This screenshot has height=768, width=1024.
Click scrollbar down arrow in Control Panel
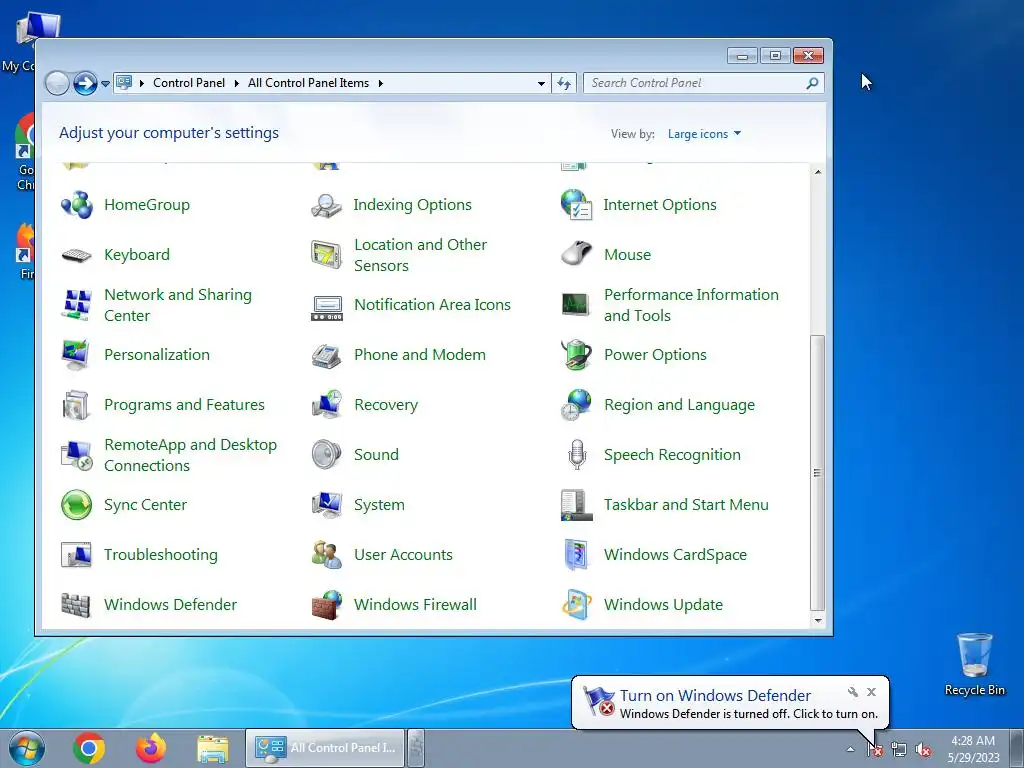pyautogui.click(x=818, y=620)
